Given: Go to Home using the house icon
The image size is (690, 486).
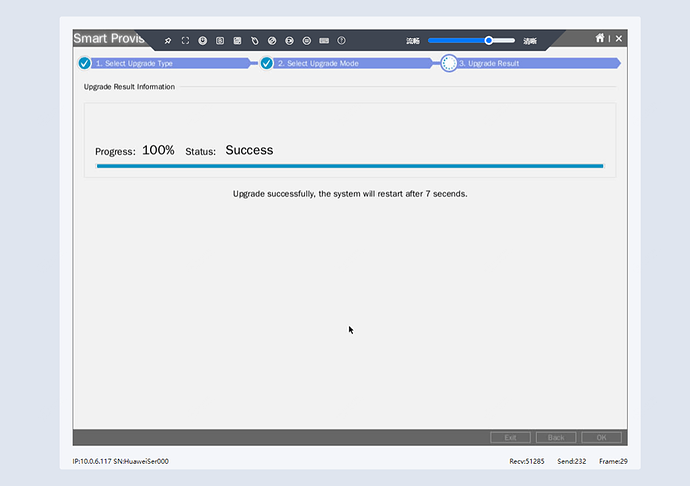Looking at the screenshot, I should tap(600, 38).
